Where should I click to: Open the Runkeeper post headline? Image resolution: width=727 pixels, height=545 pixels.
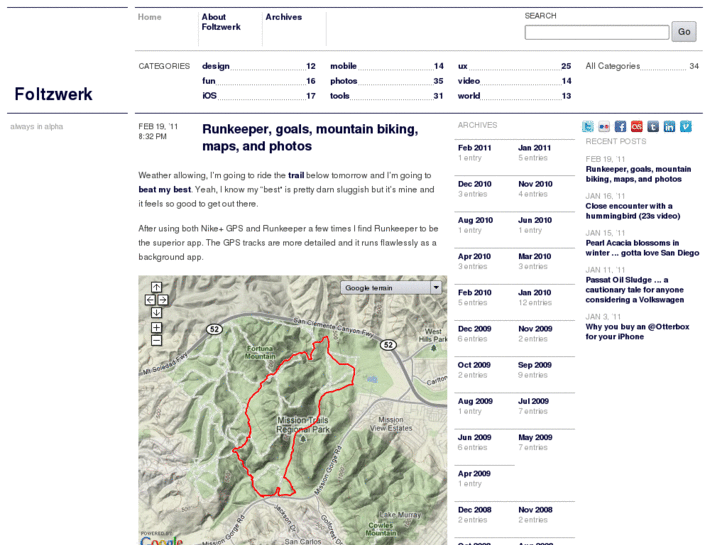(310, 137)
